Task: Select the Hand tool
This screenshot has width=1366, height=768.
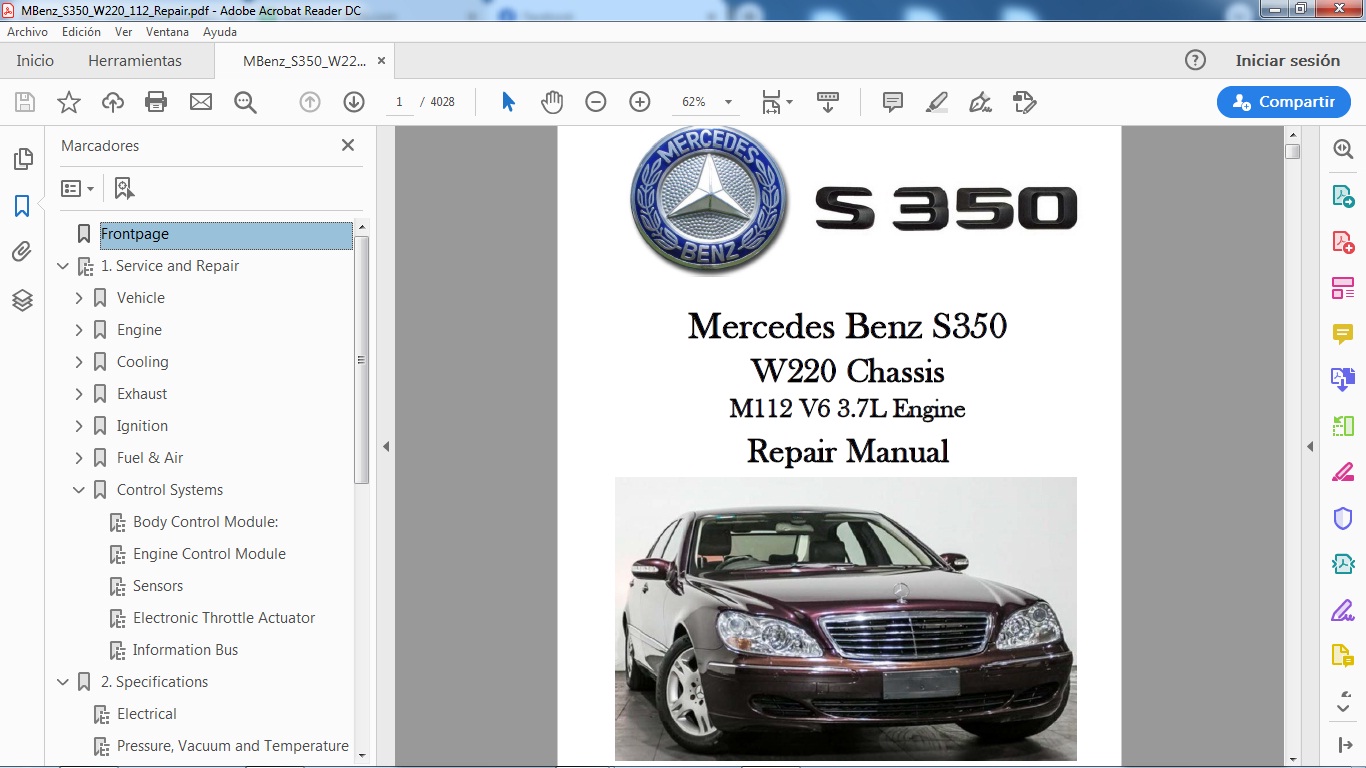Action: pos(551,101)
